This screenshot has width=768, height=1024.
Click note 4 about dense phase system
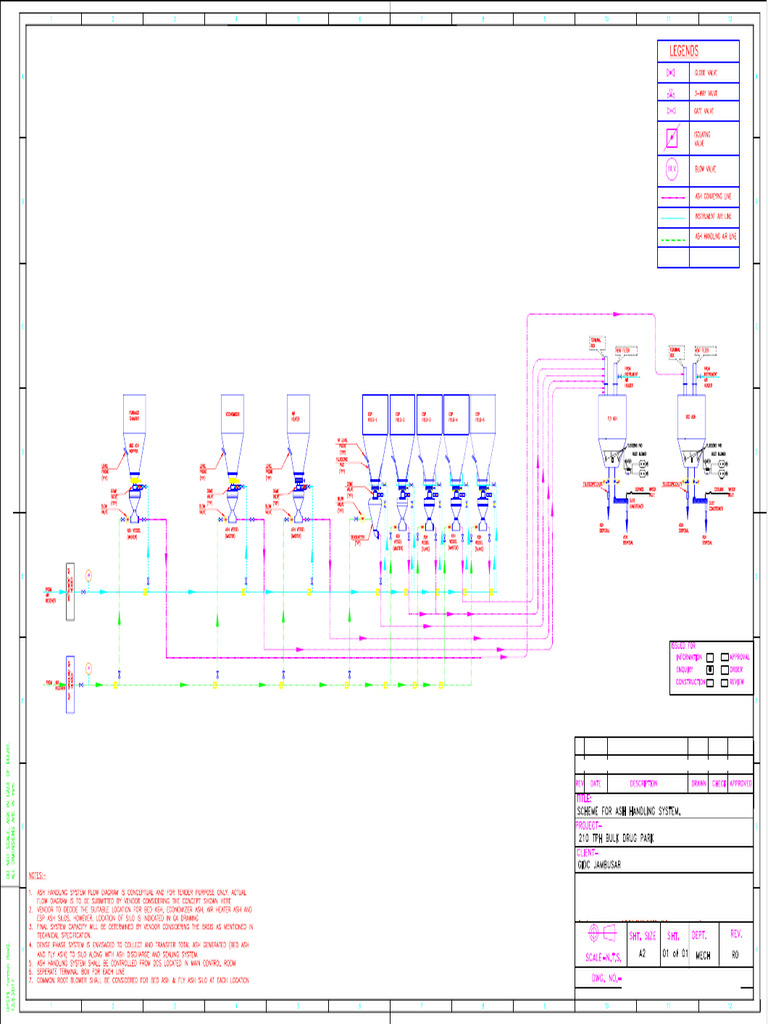[x=138, y=949]
